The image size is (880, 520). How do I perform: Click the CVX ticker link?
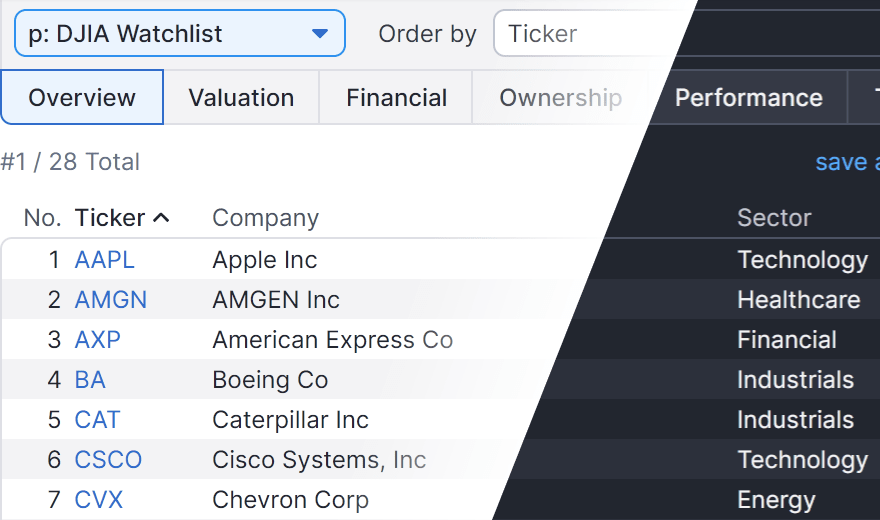pos(98,500)
